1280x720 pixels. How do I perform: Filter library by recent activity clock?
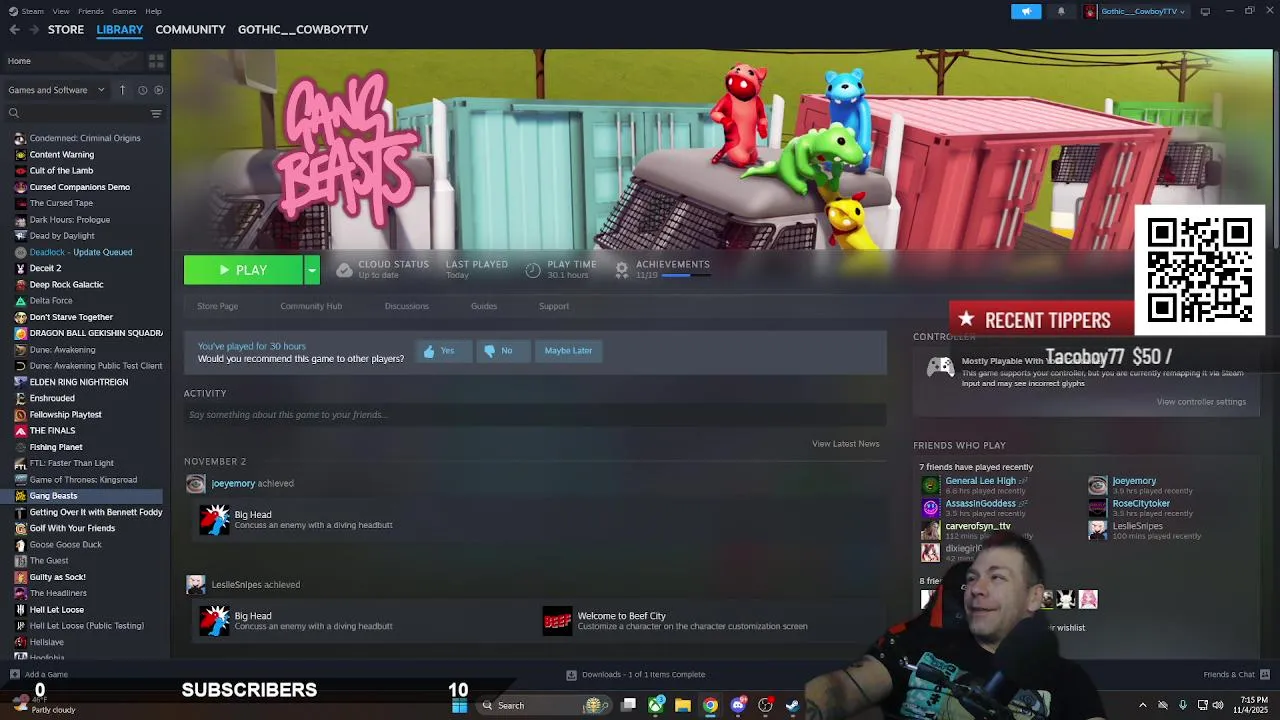pyautogui.click(x=142, y=90)
